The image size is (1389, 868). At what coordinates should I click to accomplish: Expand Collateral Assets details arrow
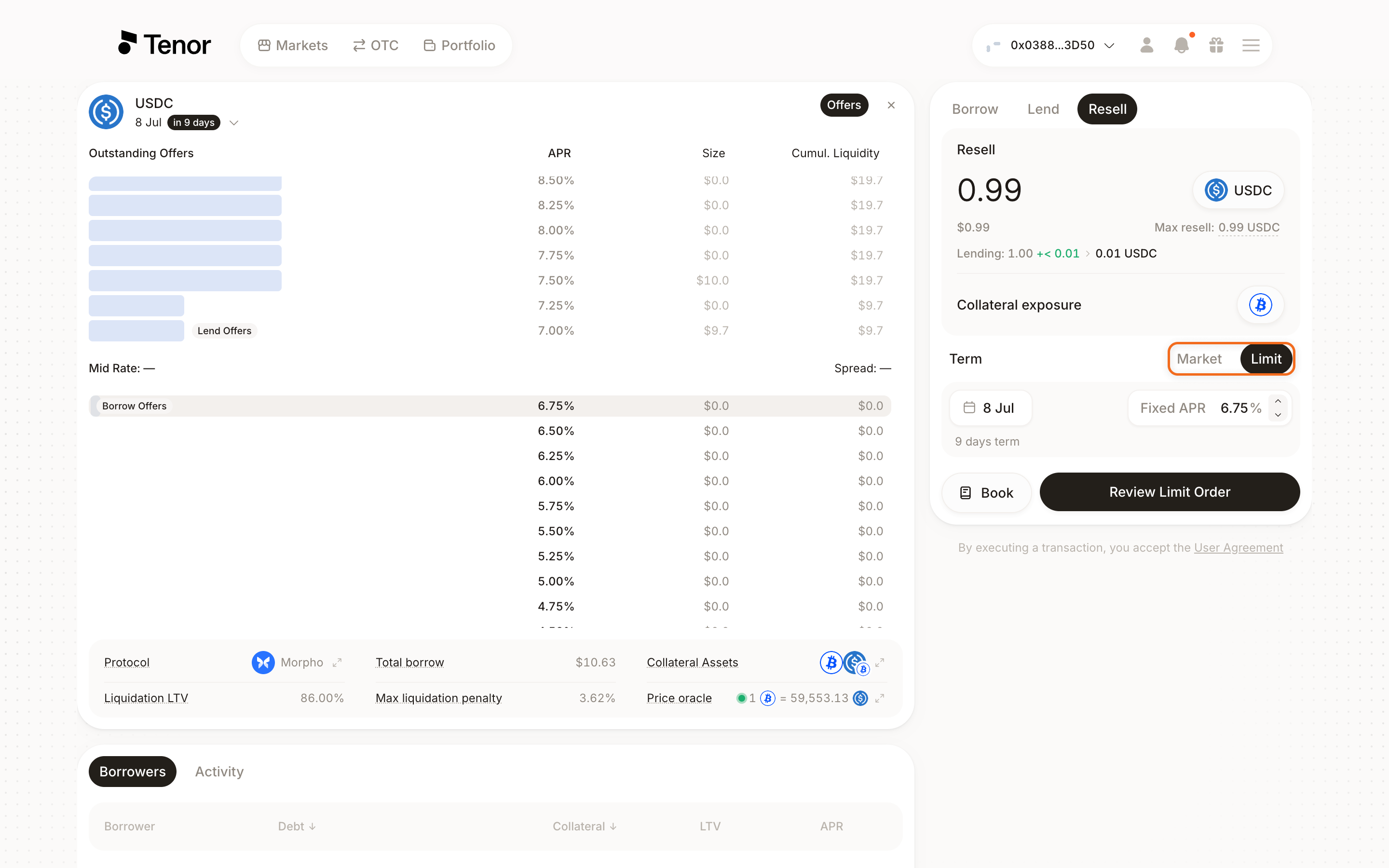[879, 663]
